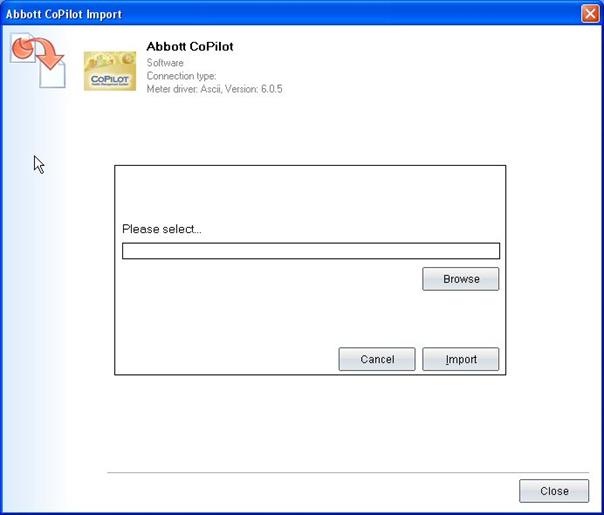Close the window using the title bar X
The height and width of the screenshot is (515, 604).
coord(590,14)
